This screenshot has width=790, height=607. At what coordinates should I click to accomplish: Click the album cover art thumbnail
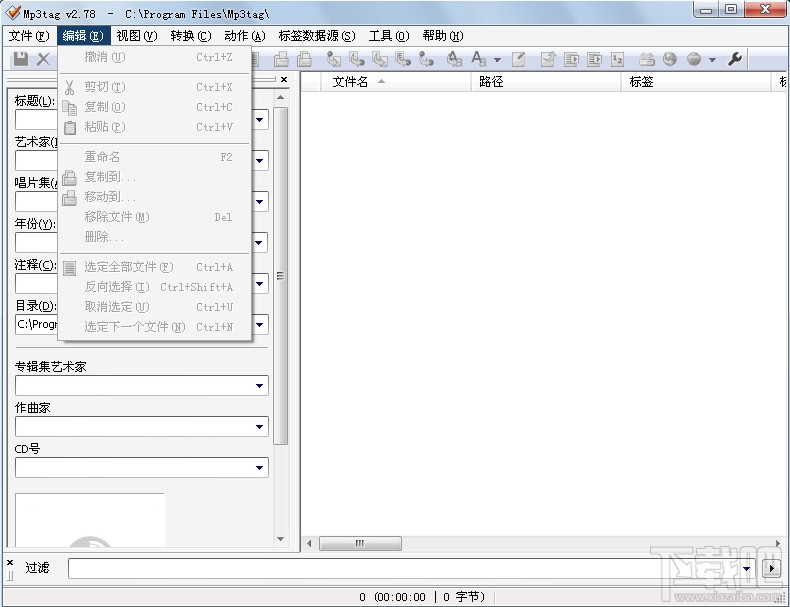click(x=90, y=520)
